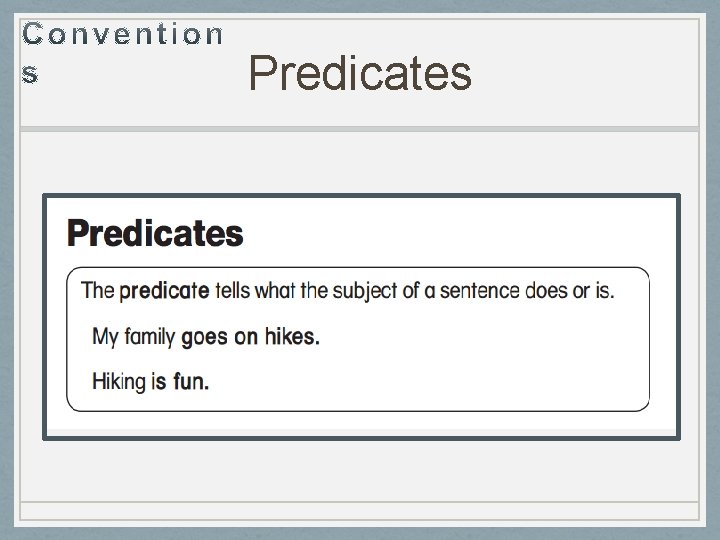Click the bold word predicate in definition
This screenshot has width=720, height=540.
[x=164, y=291]
